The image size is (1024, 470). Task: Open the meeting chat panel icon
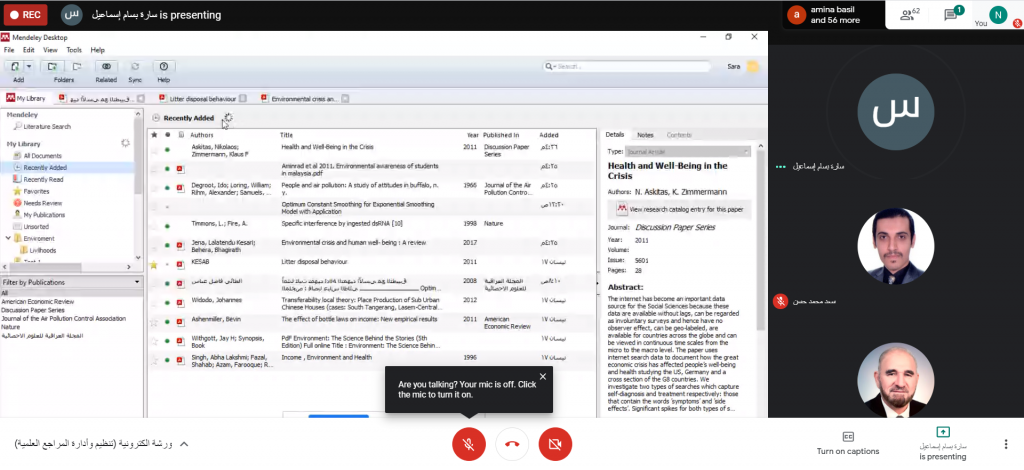952,14
